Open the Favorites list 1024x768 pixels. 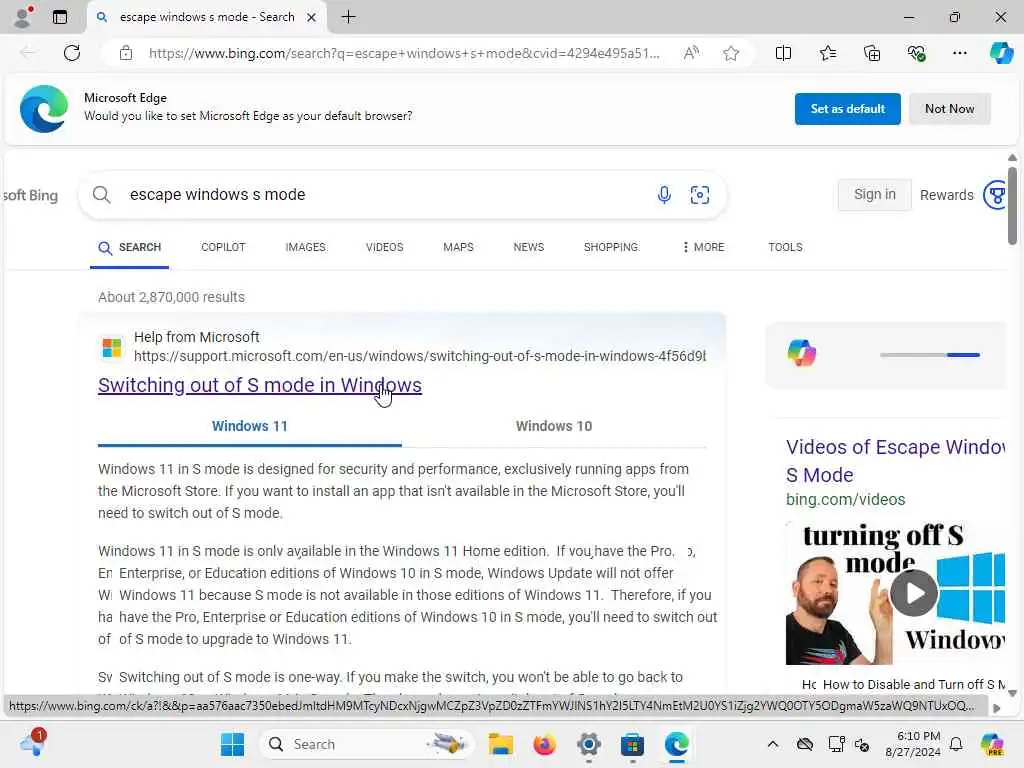pyautogui.click(x=827, y=53)
